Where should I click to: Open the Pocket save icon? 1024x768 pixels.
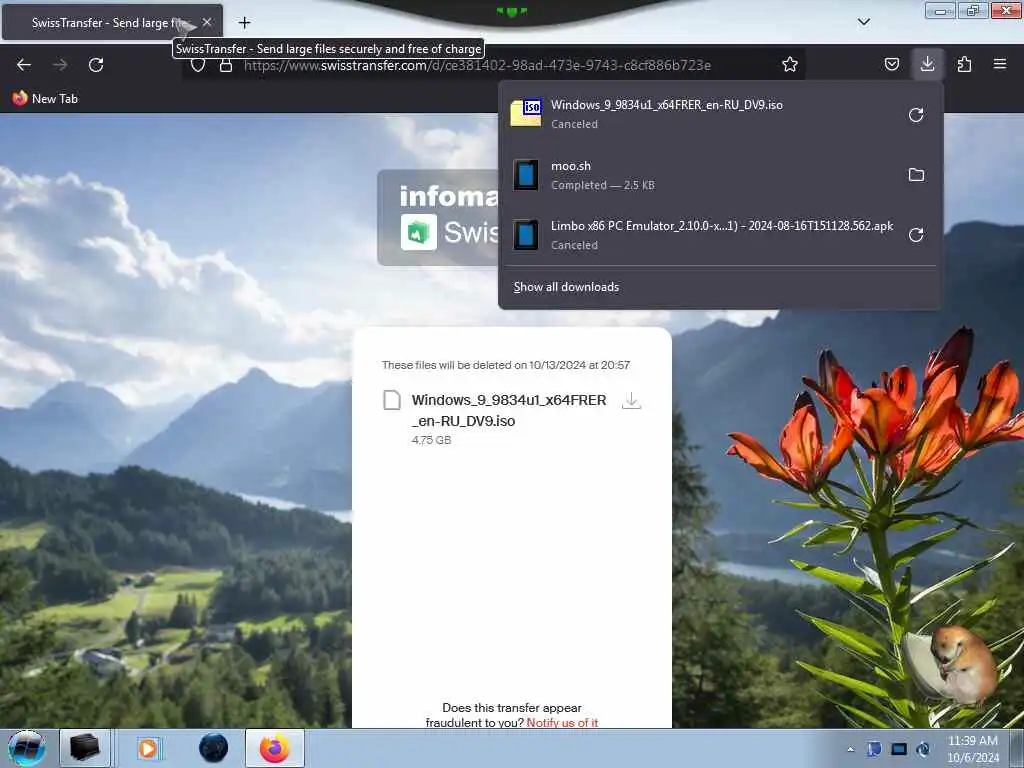click(x=891, y=64)
